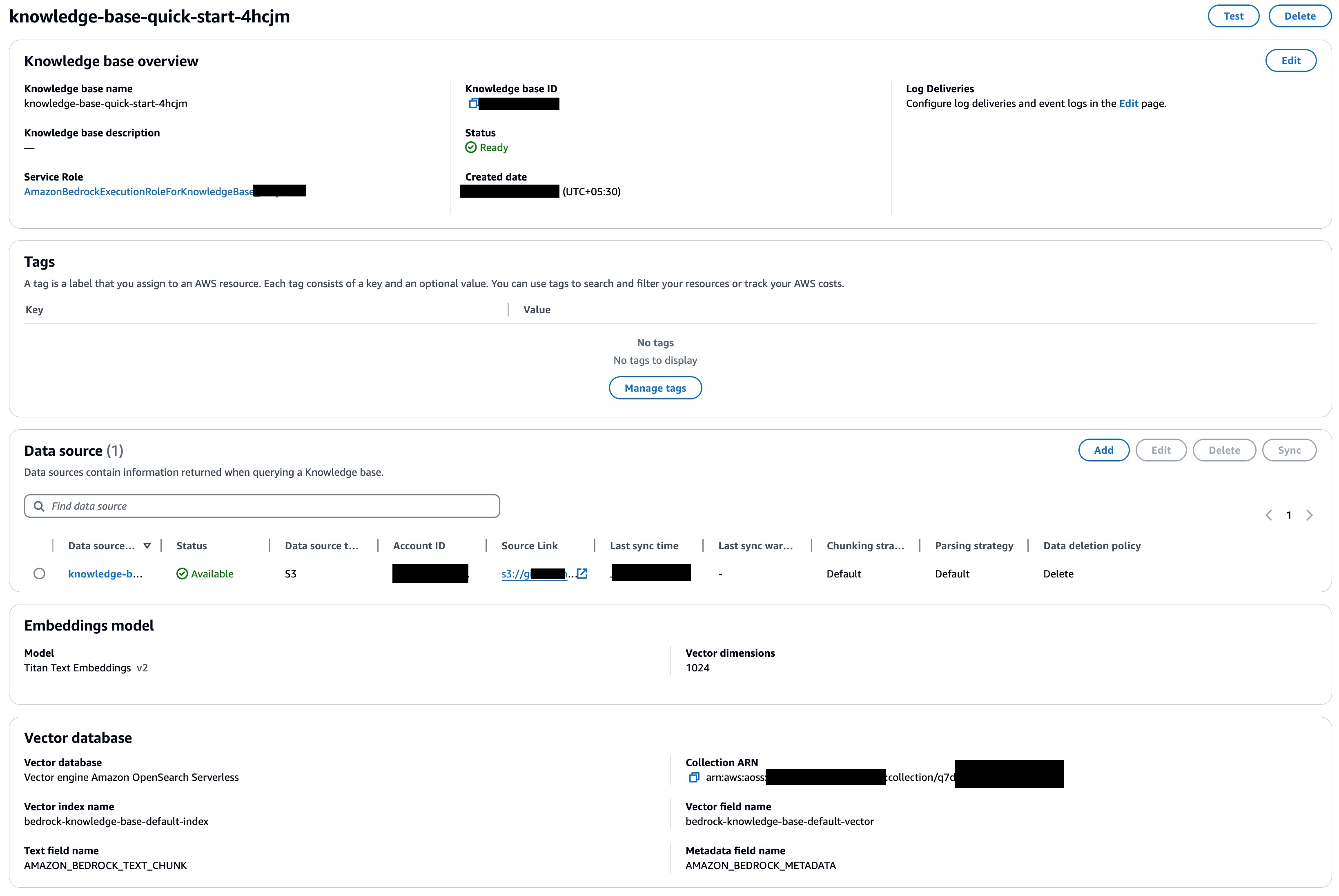
Task: Copy the Knowledge base ID
Action: click(473, 103)
